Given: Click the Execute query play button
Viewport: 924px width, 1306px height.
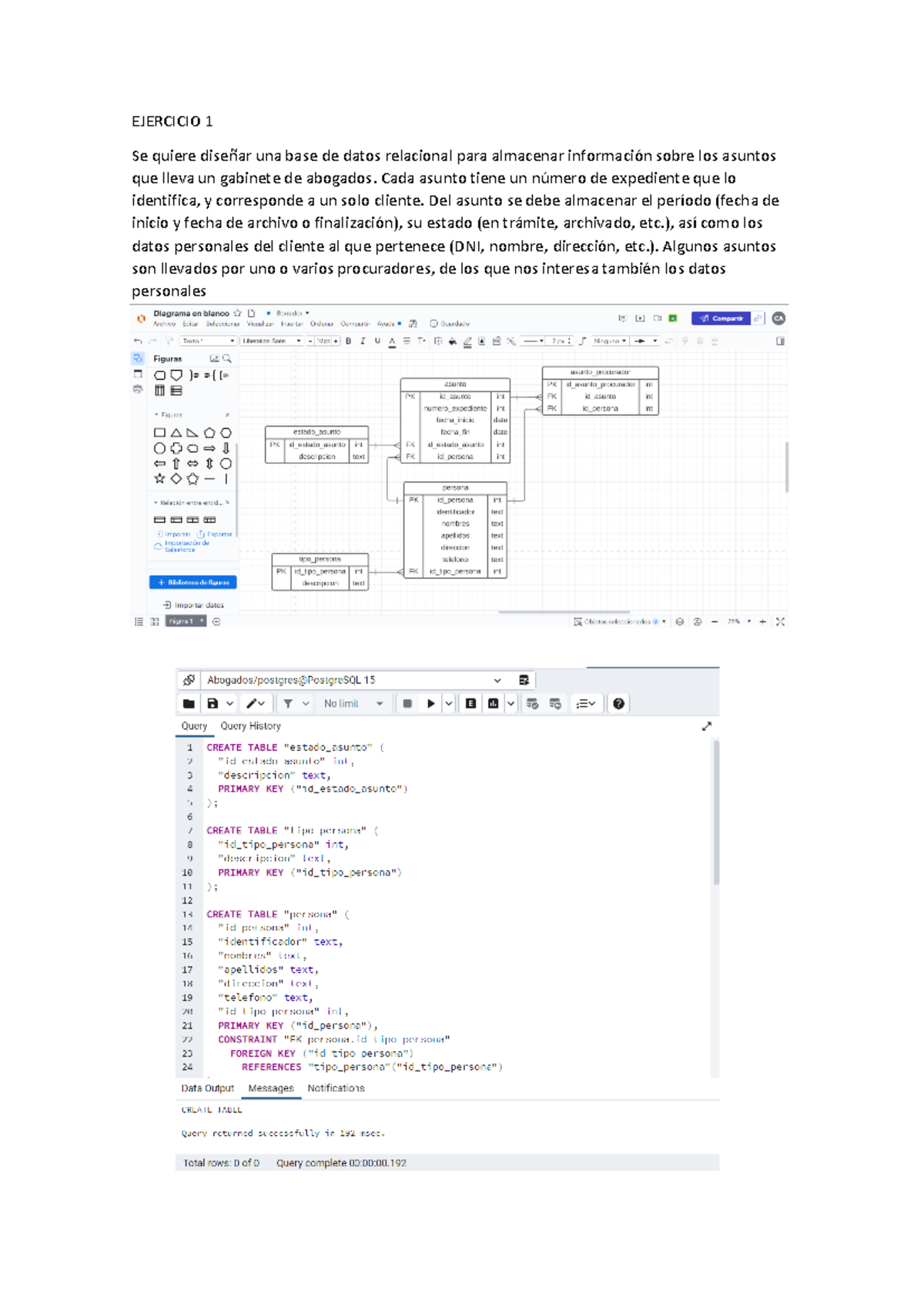Looking at the screenshot, I should click(430, 704).
